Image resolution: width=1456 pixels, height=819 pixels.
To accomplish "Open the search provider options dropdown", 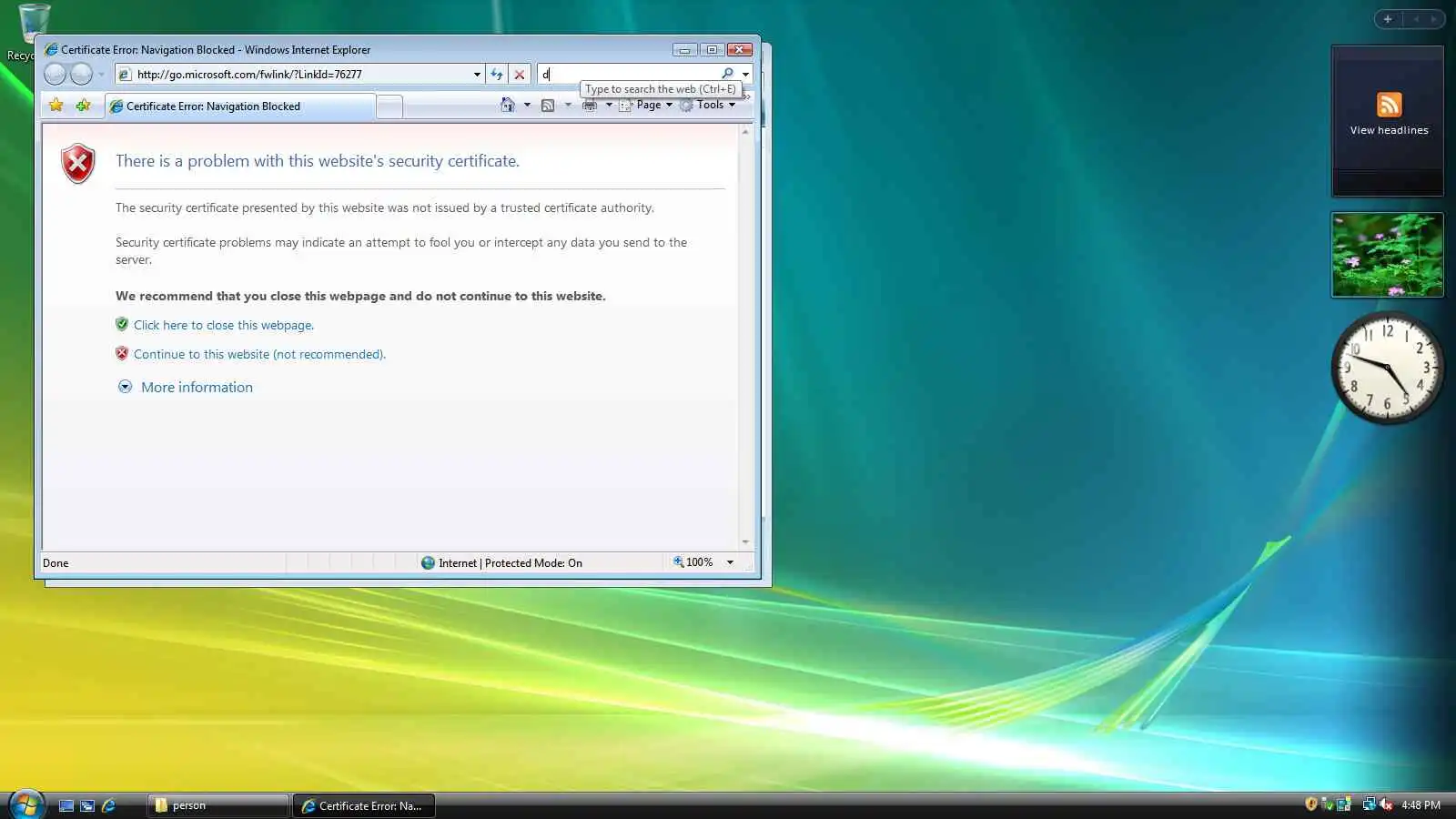I will (x=745, y=75).
